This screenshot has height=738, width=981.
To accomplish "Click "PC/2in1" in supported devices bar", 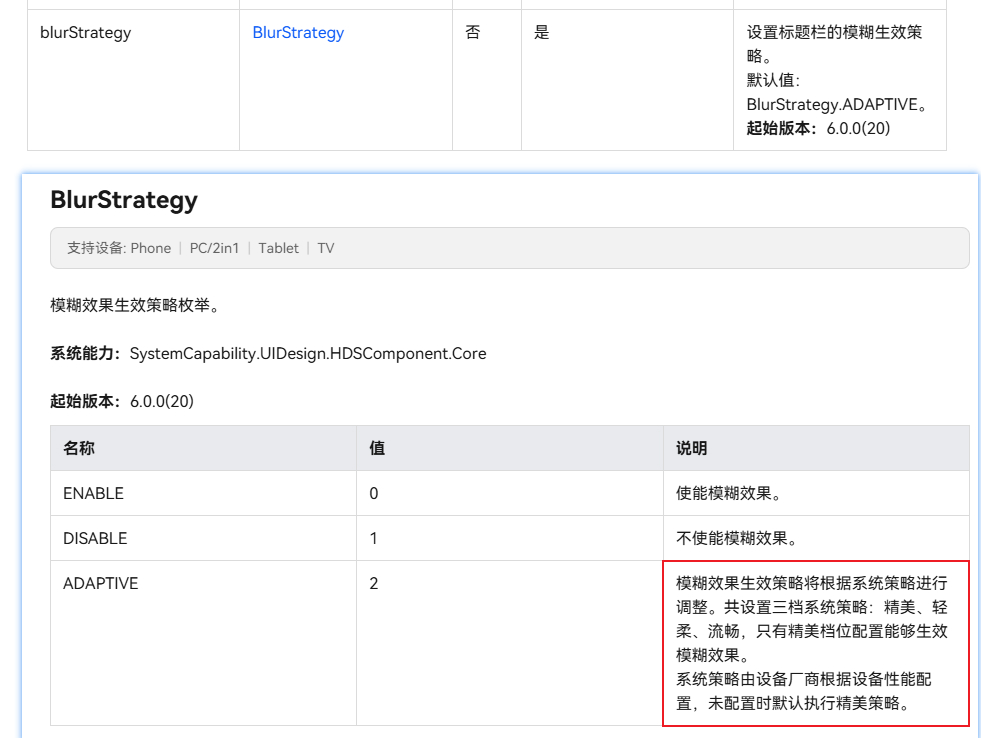I will point(214,248).
